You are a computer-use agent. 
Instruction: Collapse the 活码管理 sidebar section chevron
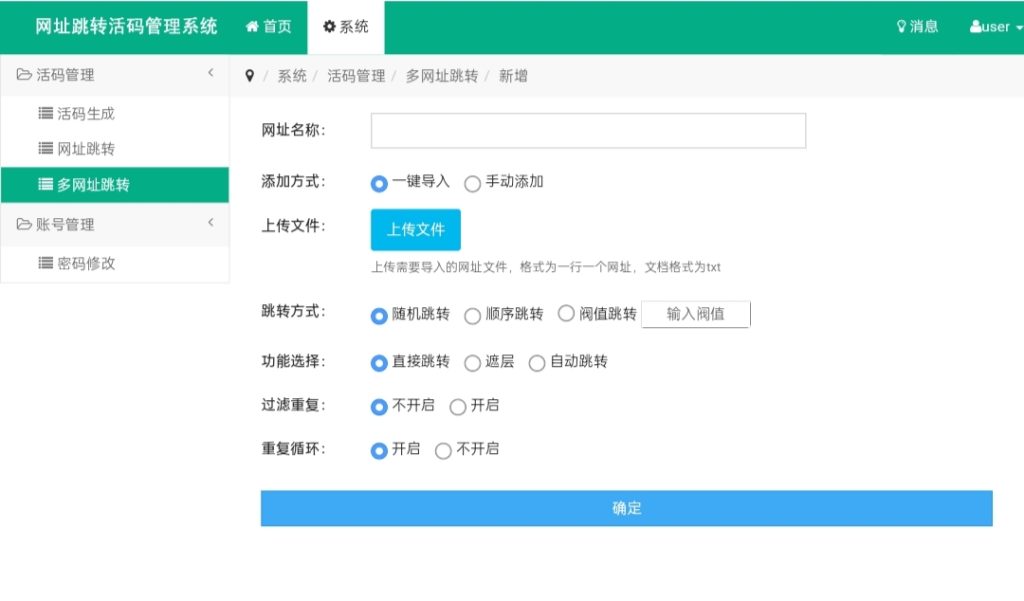point(210,73)
